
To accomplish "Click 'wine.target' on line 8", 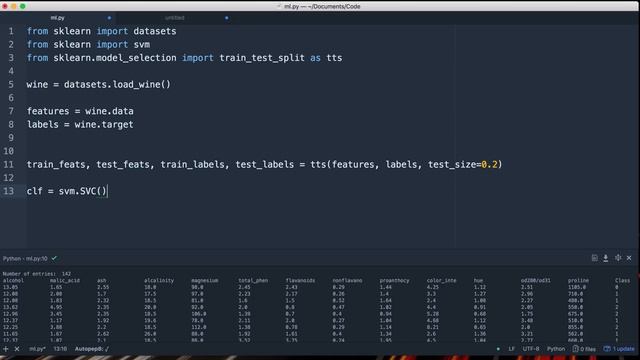I will point(104,124).
